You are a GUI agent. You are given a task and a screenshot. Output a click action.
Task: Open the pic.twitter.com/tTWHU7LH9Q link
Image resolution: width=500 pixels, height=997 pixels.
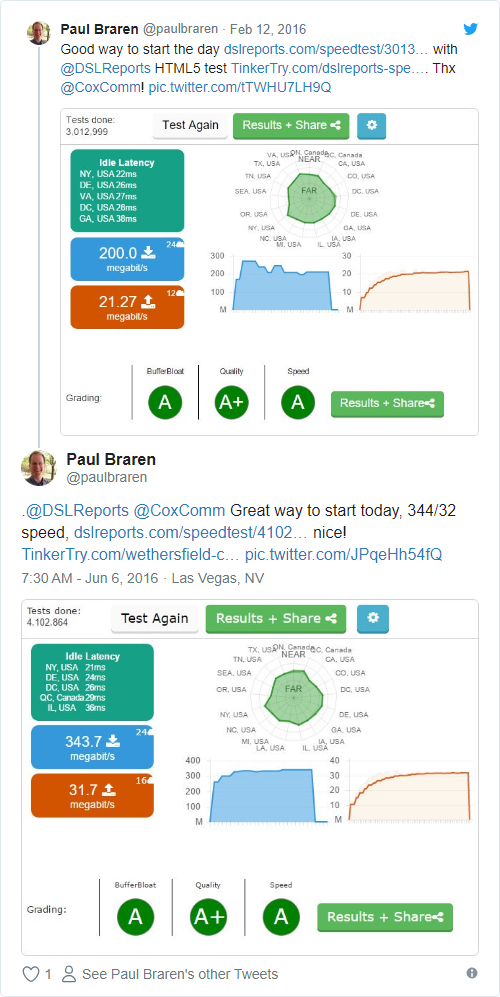pos(240,87)
